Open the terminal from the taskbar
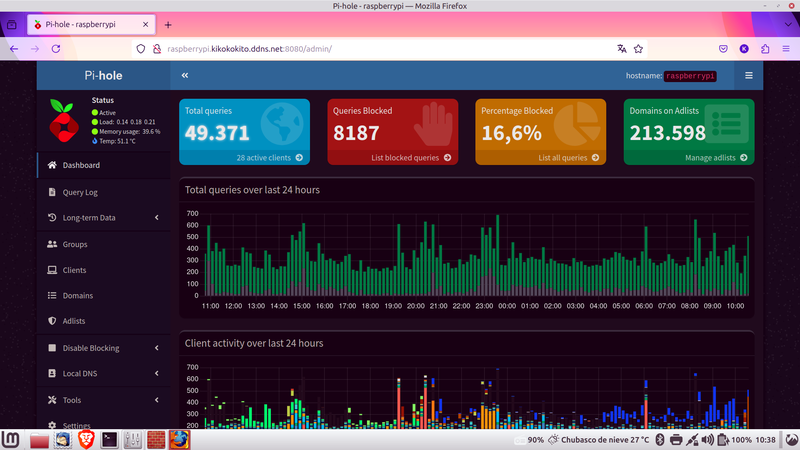Image resolution: width=800 pixels, height=450 pixels. point(109,439)
